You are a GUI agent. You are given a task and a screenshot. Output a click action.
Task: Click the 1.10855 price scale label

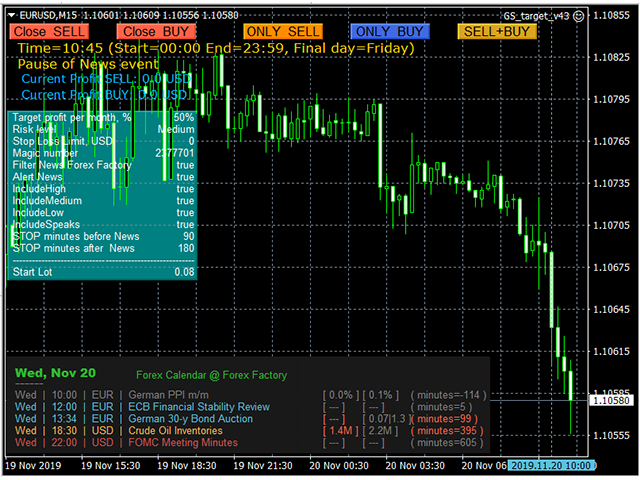point(611,16)
